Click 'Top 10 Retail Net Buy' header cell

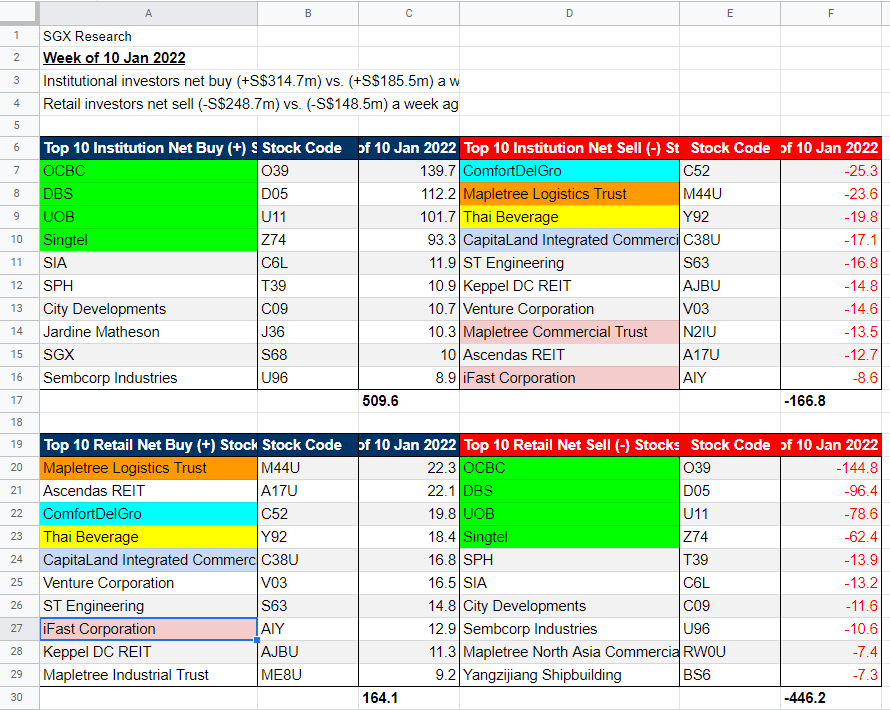[x=149, y=445]
